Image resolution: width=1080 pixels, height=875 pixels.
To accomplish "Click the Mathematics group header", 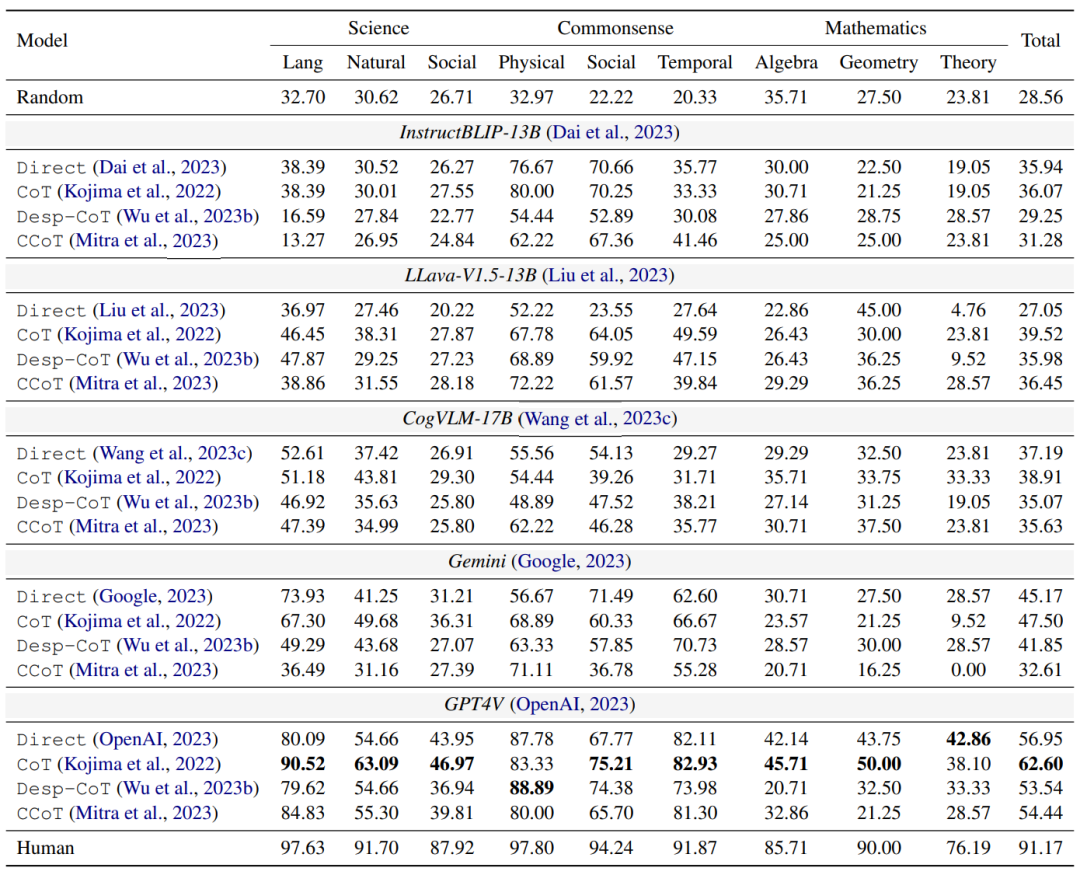I will [875, 28].
